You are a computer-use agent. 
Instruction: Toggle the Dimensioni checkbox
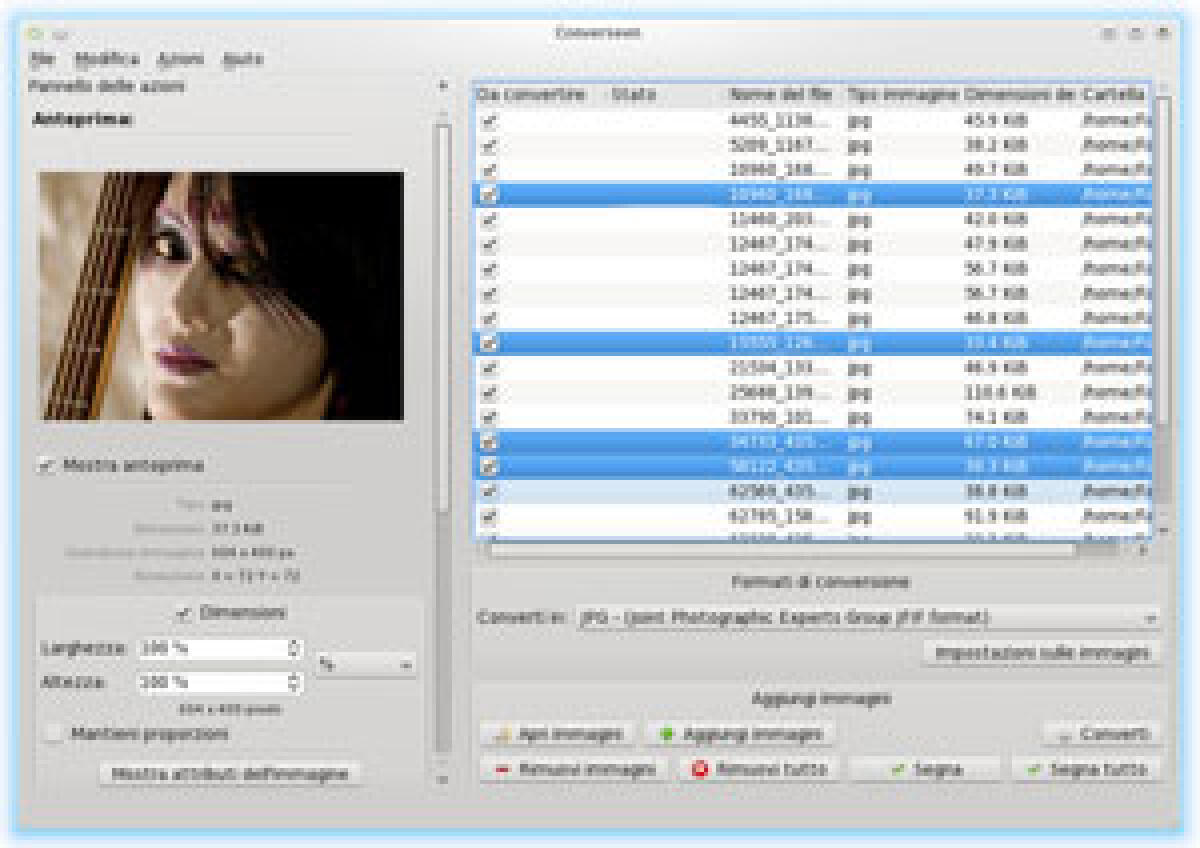pos(183,613)
